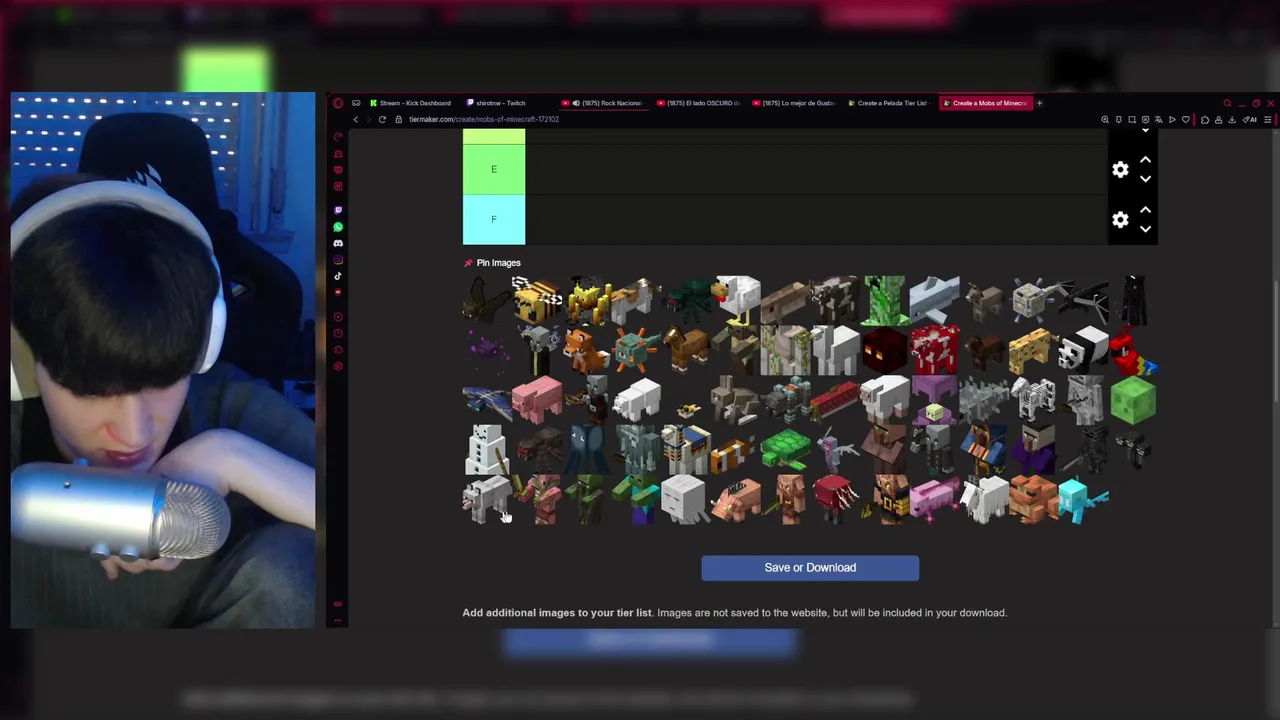Select the dolphin mob image

(x=935, y=301)
